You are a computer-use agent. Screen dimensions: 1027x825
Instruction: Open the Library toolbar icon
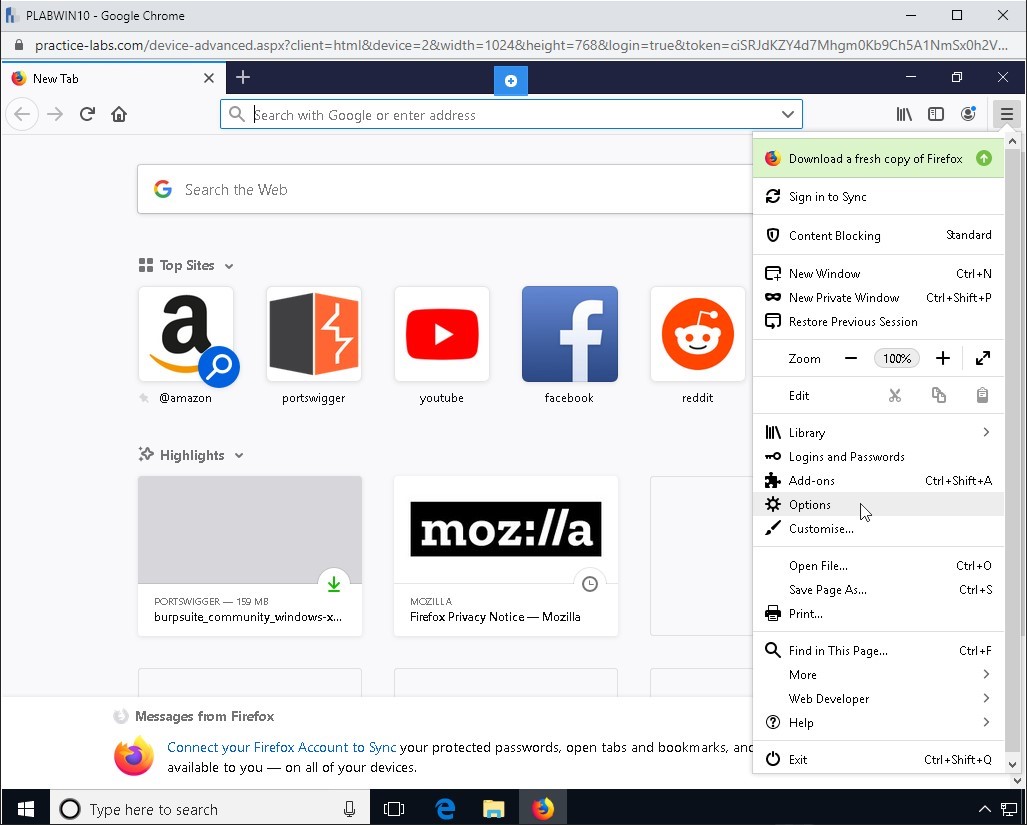904,114
